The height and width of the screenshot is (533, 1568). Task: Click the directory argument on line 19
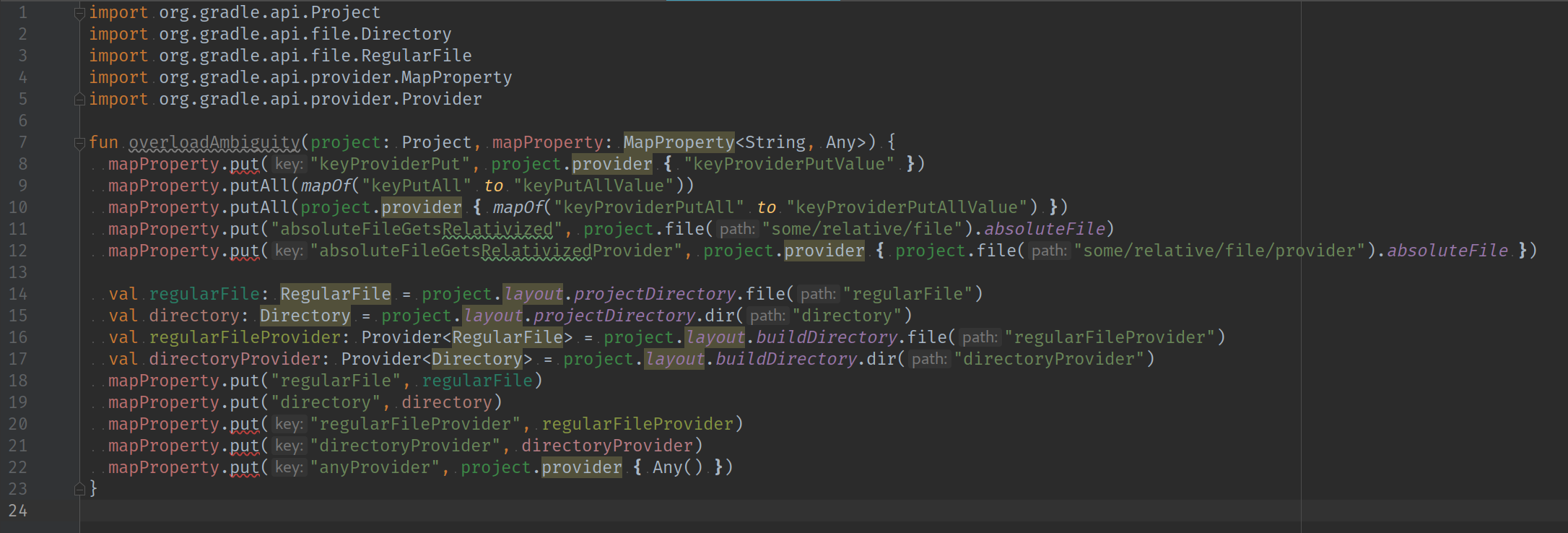[x=447, y=402]
